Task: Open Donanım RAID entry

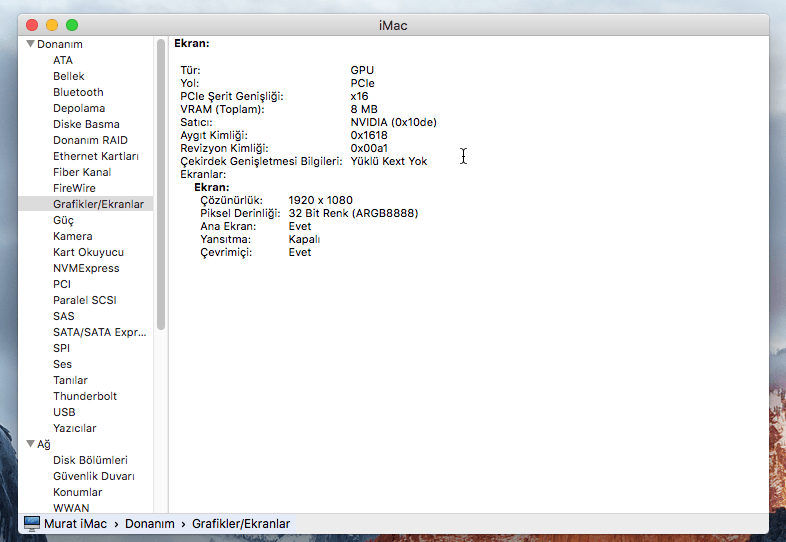Action: point(90,140)
